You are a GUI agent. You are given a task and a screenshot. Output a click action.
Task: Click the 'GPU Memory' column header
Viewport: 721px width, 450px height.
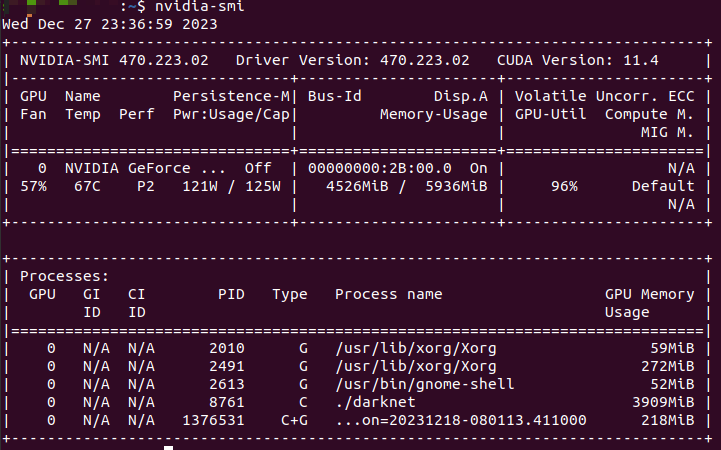pos(650,294)
